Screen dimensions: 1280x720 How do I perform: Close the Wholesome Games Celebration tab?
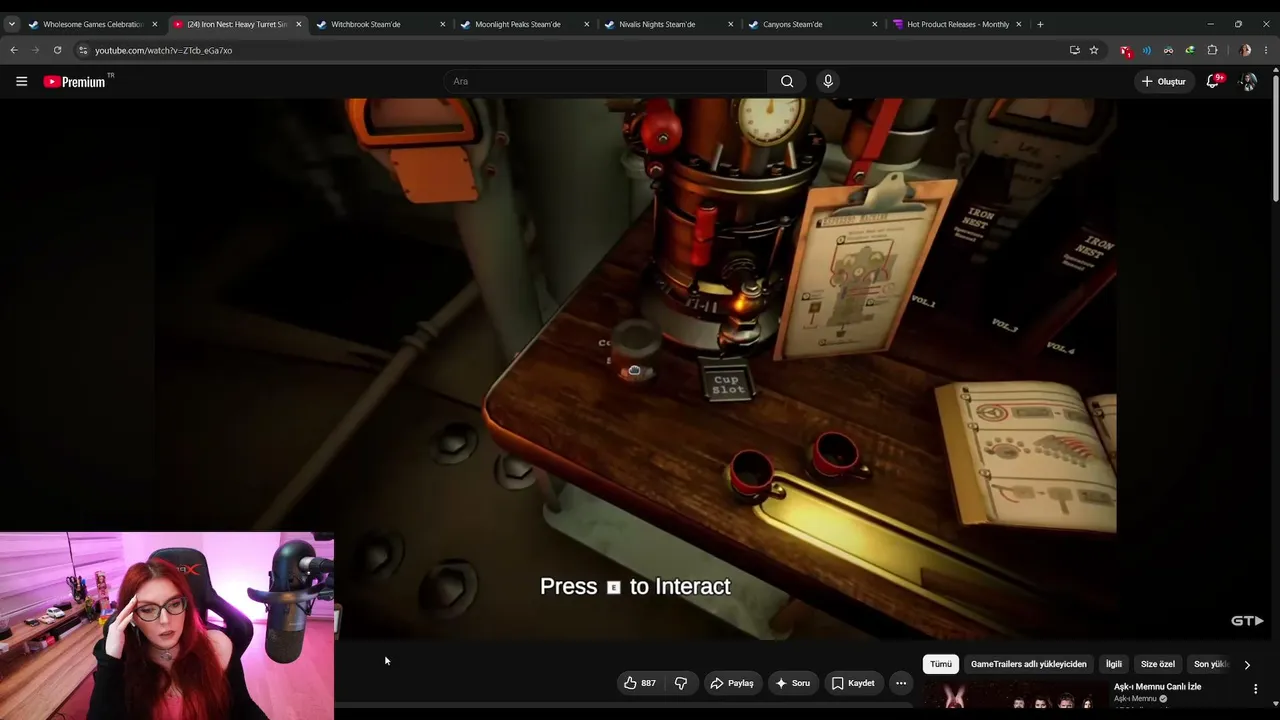(155, 24)
